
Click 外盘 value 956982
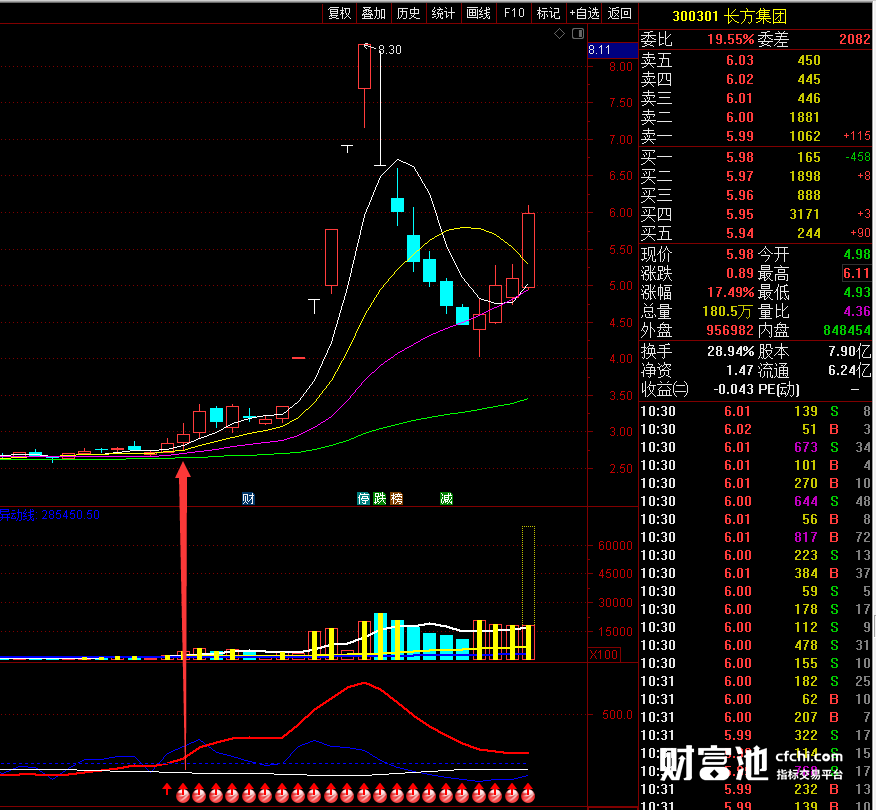(x=730, y=330)
